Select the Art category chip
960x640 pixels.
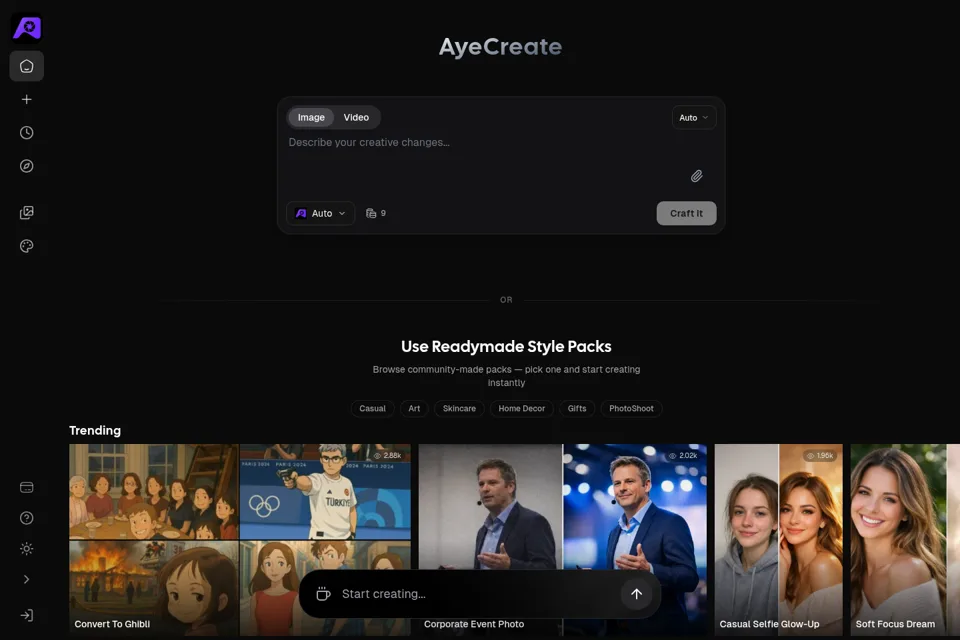click(414, 408)
